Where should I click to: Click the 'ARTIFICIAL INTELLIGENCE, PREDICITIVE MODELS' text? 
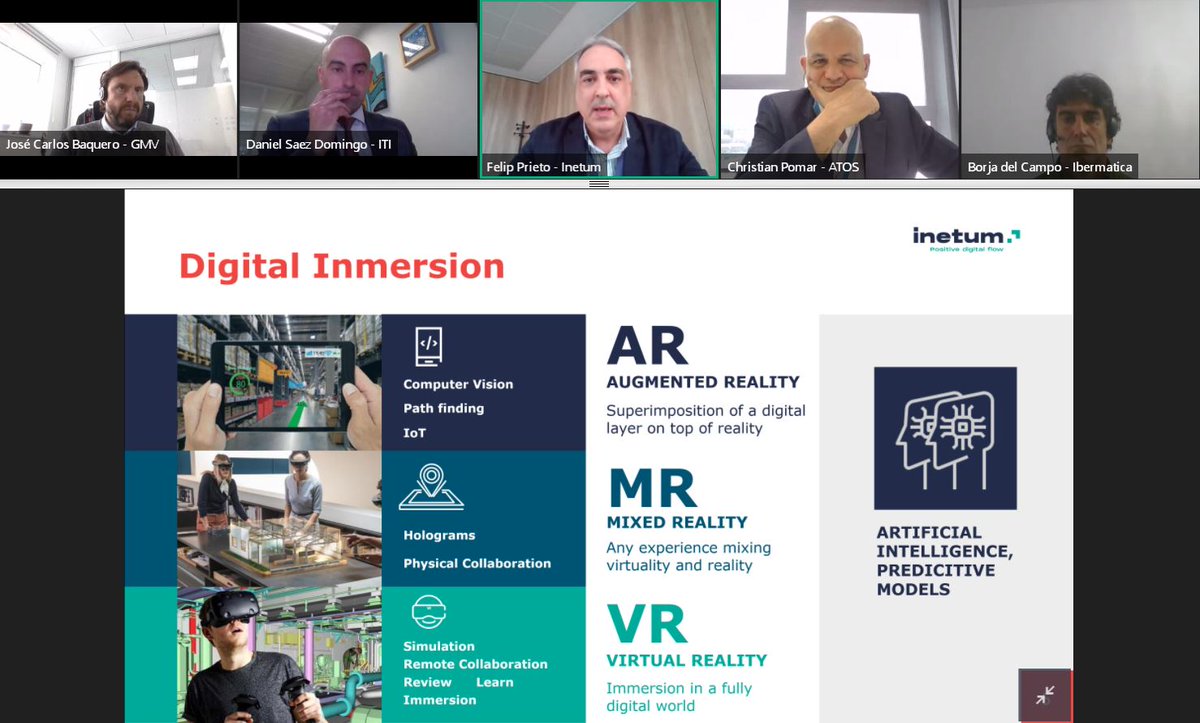tap(943, 561)
